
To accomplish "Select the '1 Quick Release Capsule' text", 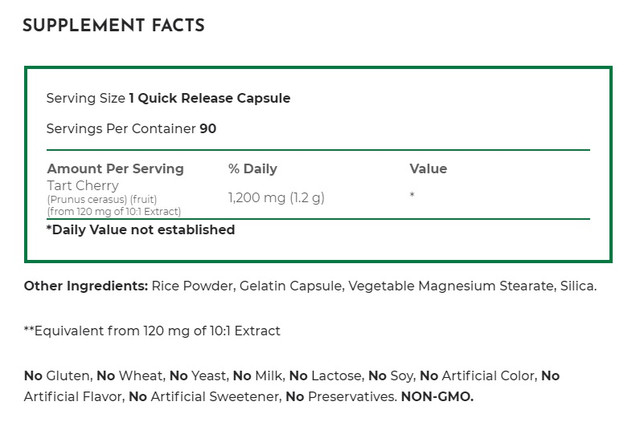I will (210, 98).
